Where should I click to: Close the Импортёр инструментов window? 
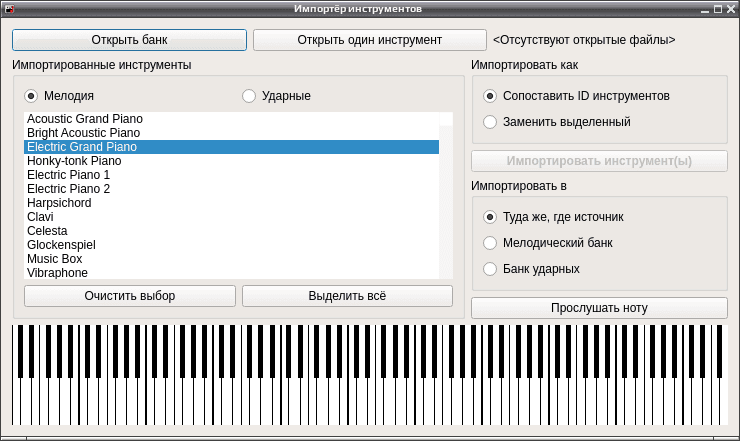coord(731,9)
